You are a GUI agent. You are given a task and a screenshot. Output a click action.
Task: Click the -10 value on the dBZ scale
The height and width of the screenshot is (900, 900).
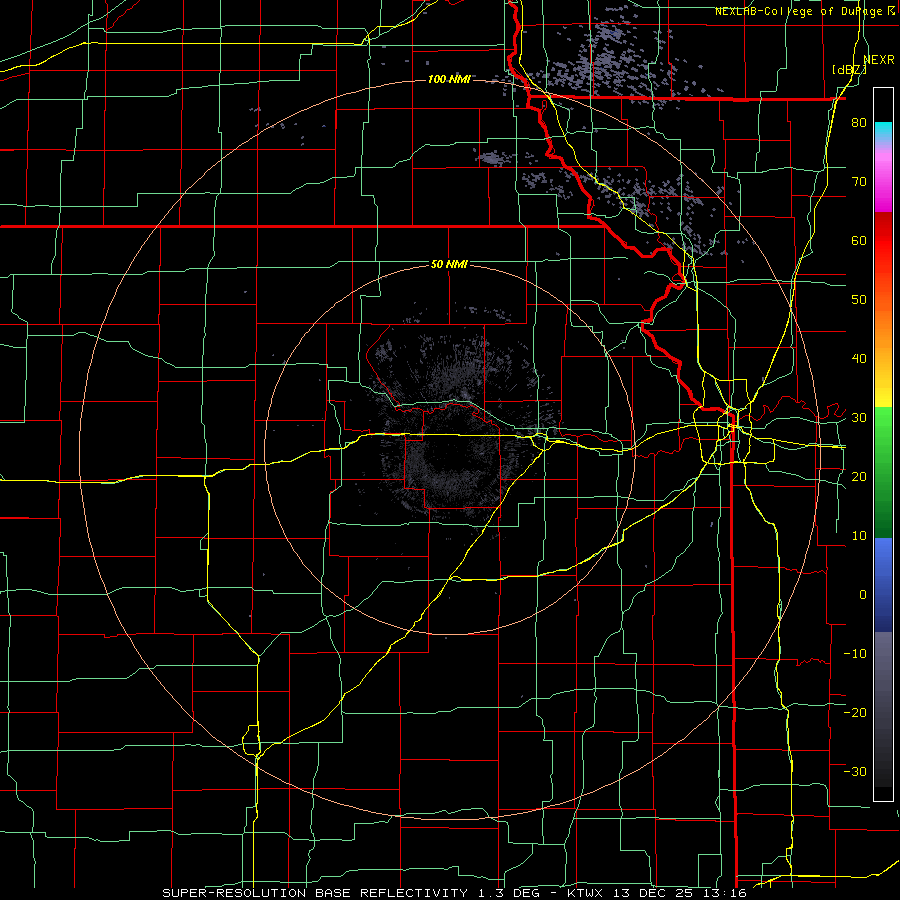pyautogui.click(x=855, y=654)
